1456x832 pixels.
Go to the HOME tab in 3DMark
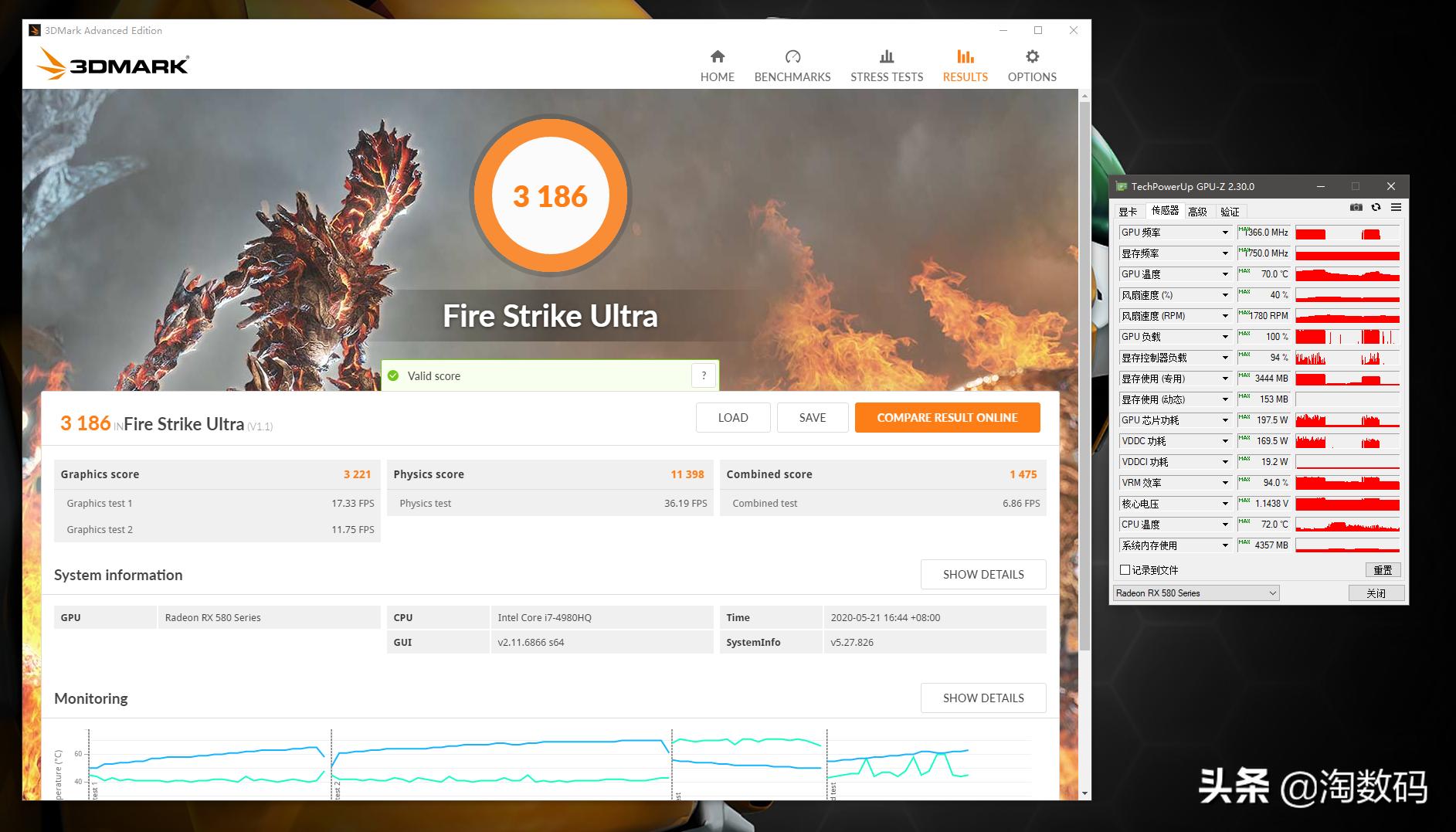click(x=718, y=66)
